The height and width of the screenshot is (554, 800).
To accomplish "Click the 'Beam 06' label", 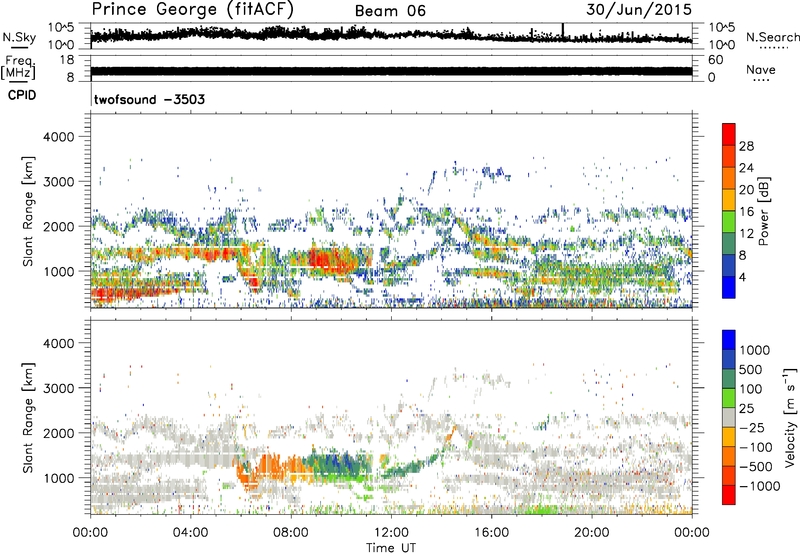I will pos(390,11).
